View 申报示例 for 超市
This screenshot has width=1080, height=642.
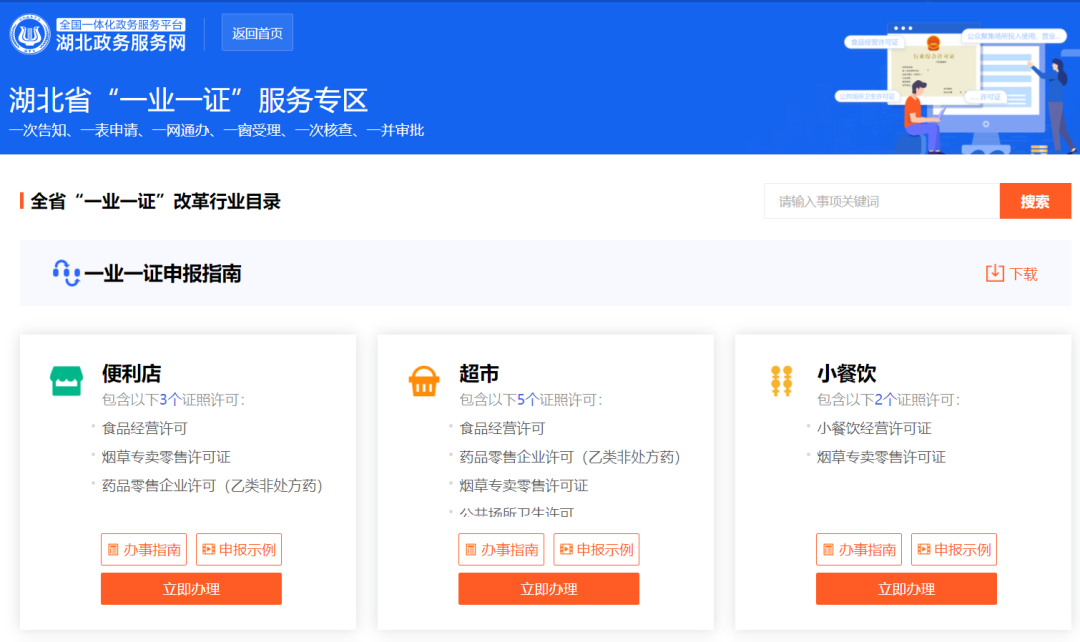(x=596, y=550)
